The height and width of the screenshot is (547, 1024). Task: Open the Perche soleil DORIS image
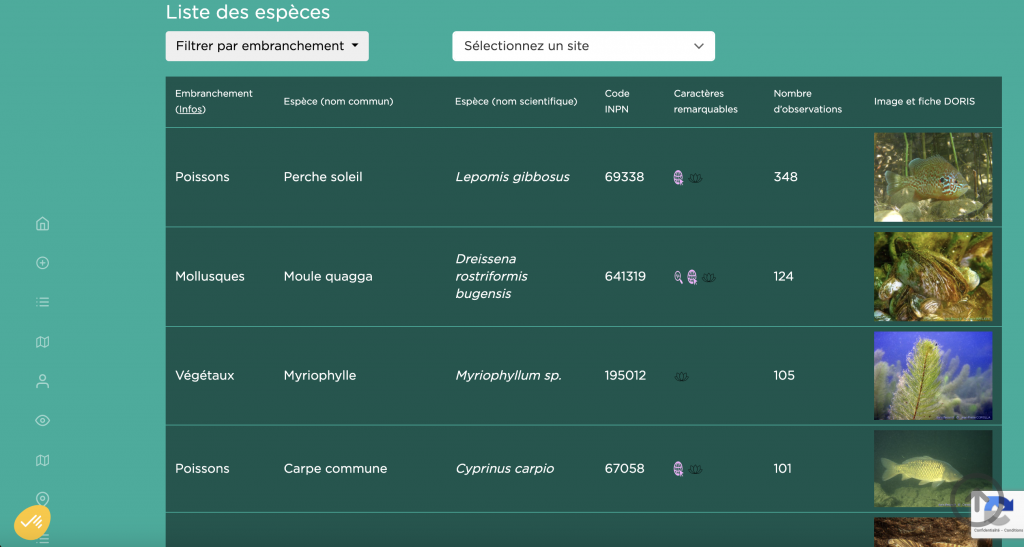click(932, 177)
